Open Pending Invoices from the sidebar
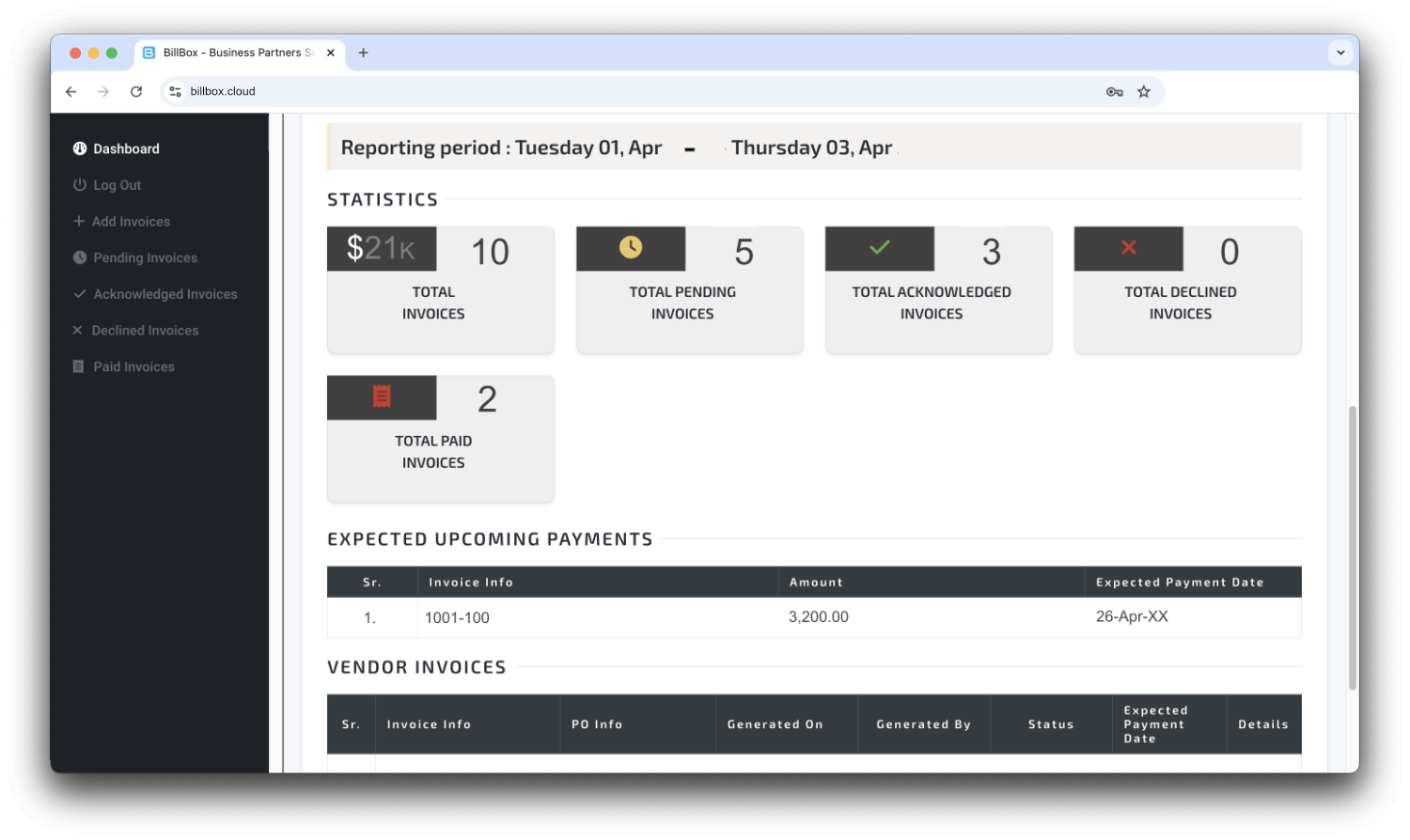Image resolution: width=1410 pixels, height=840 pixels. (145, 258)
